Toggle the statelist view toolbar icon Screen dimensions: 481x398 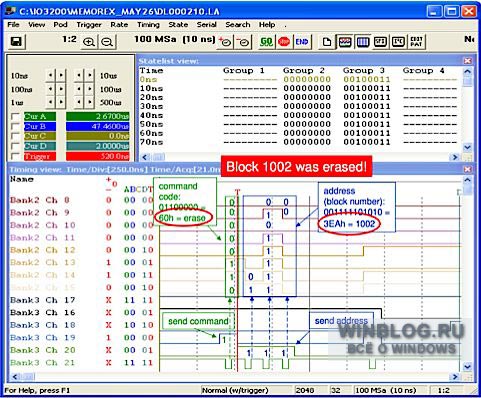pyautogui.click(x=363, y=42)
